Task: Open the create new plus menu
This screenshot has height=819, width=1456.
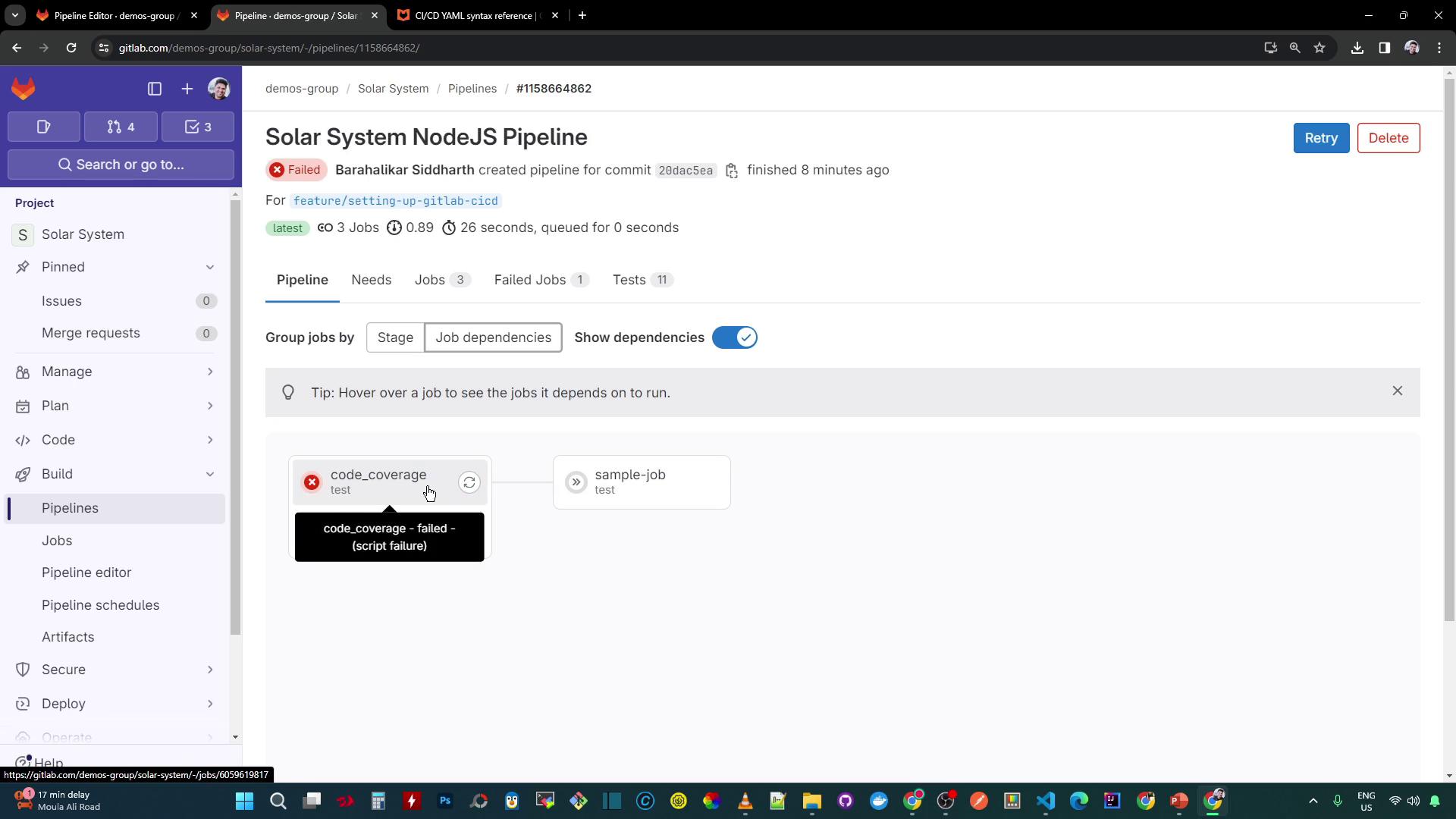Action: (x=187, y=89)
